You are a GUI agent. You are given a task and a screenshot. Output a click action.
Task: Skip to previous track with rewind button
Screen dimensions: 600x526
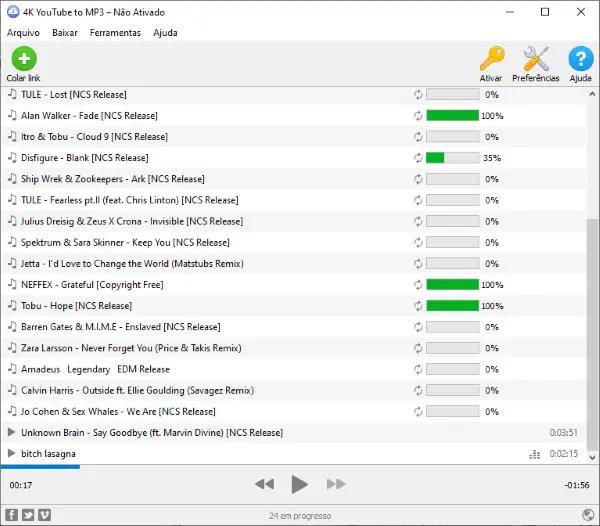tap(264, 484)
